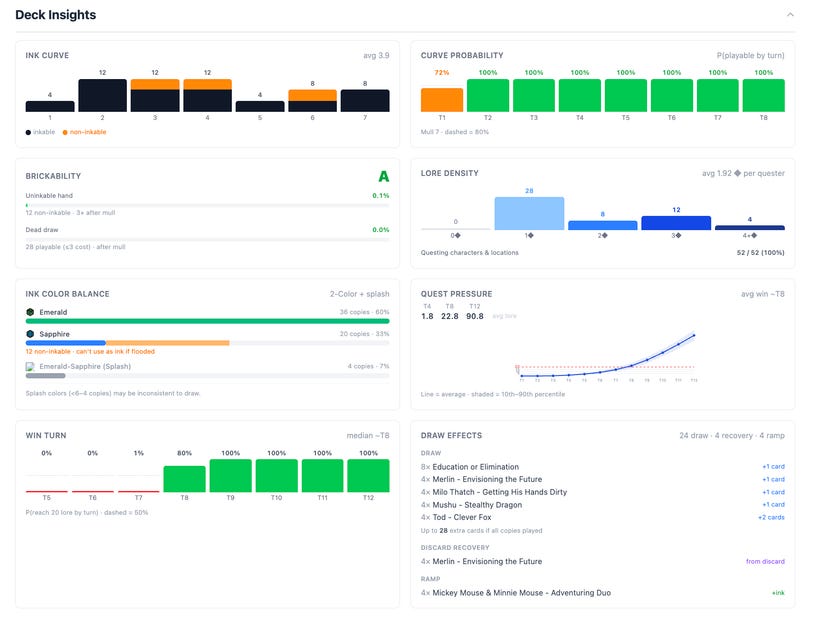Open Mushu - Stealthy Dragon card entry
Image resolution: width=820 pixels, height=618 pixels.
click(477, 505)
